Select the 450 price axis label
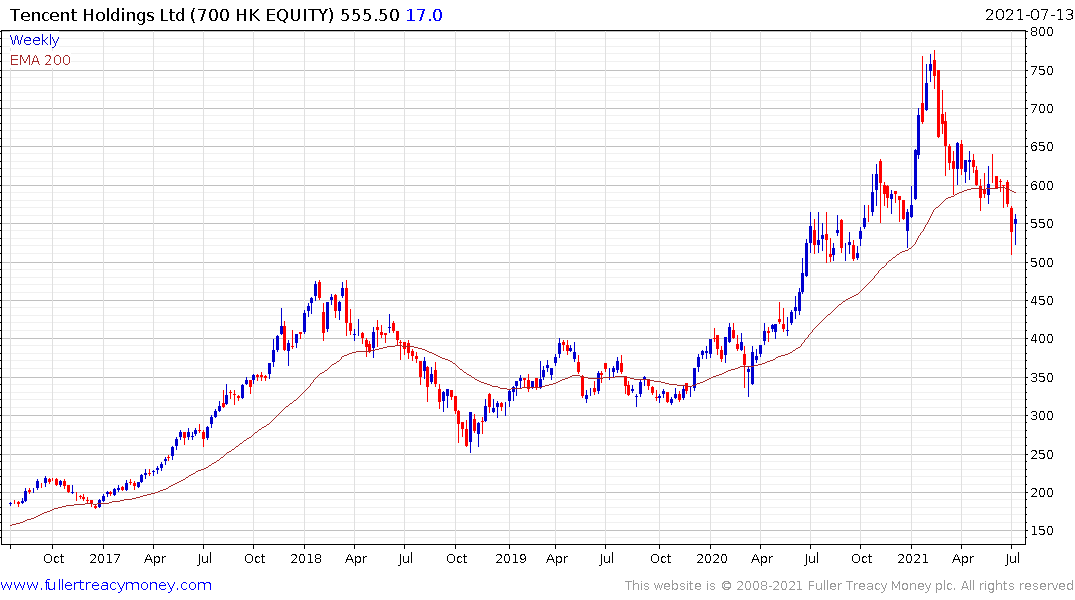This screenshot has height=600, width=1075. tap(1042, 300)
